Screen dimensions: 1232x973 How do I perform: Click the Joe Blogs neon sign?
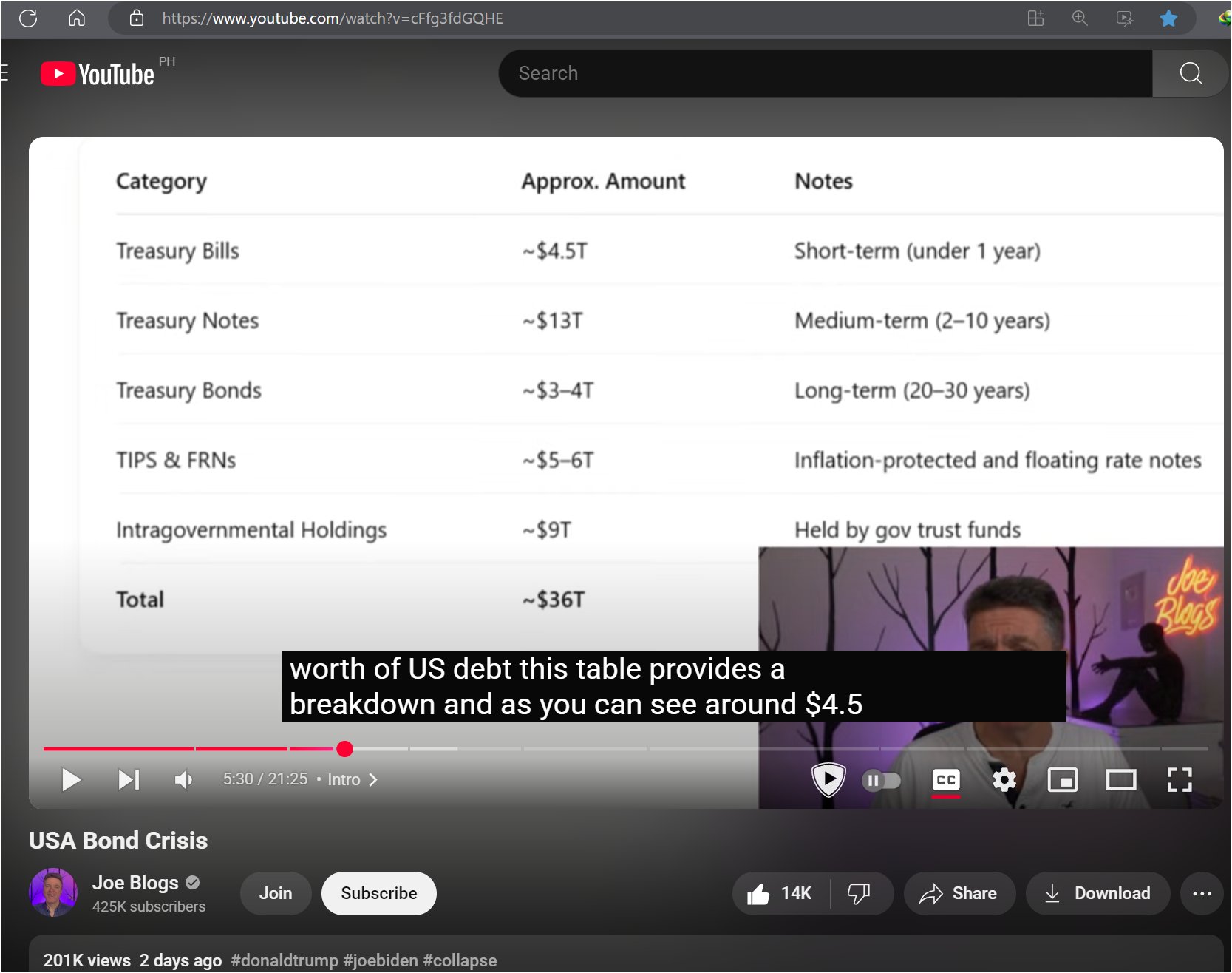[x=1188, y=595]
